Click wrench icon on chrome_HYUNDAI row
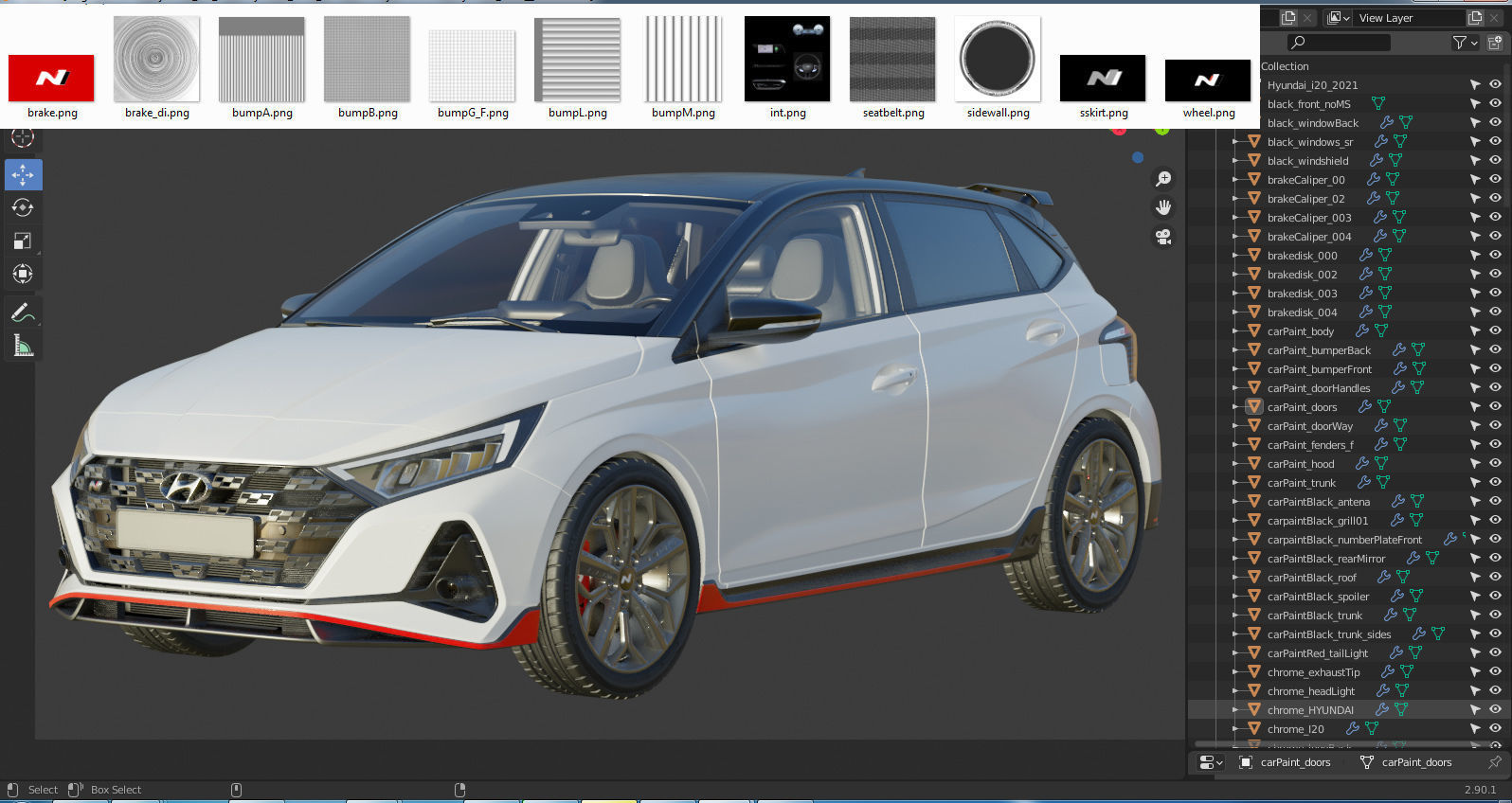Viewport: 1512px width, 803px height. [1382, 709]
